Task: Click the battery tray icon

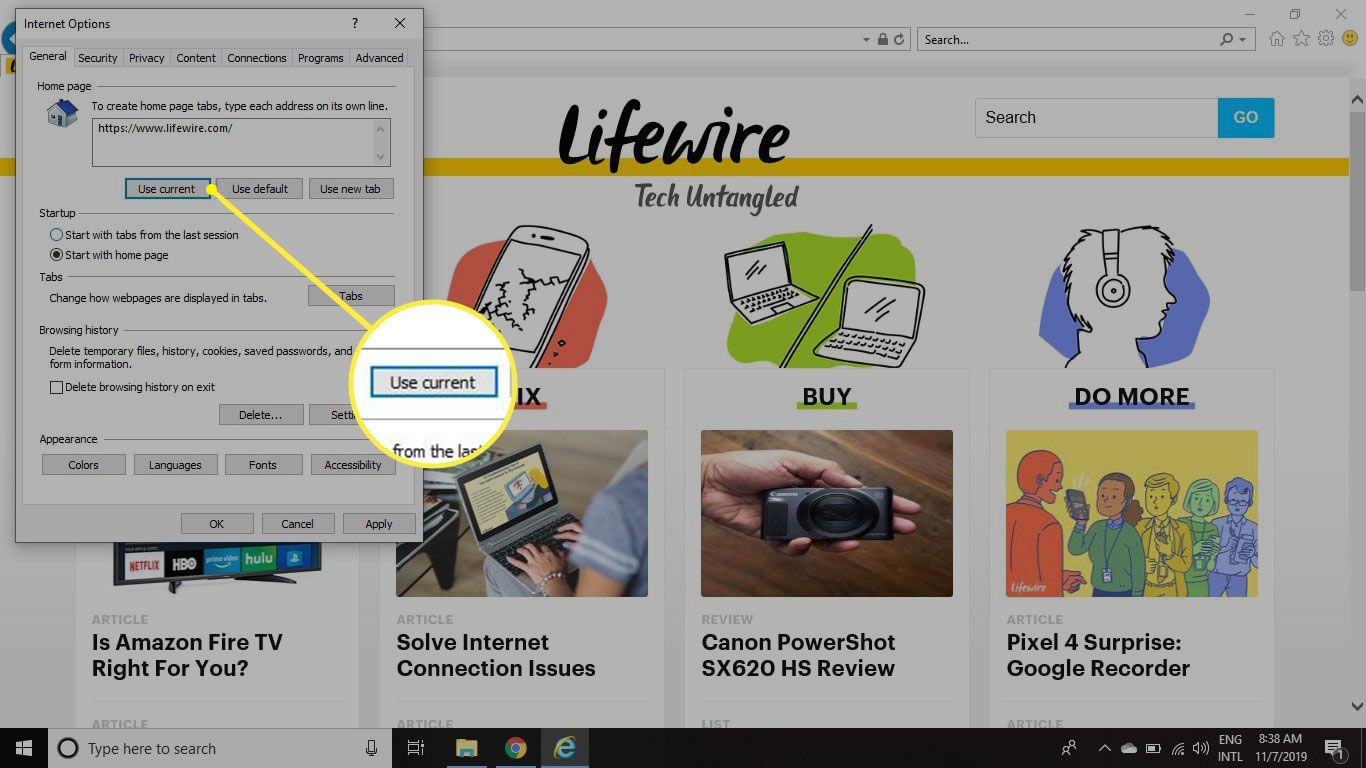Action: 1153,748
